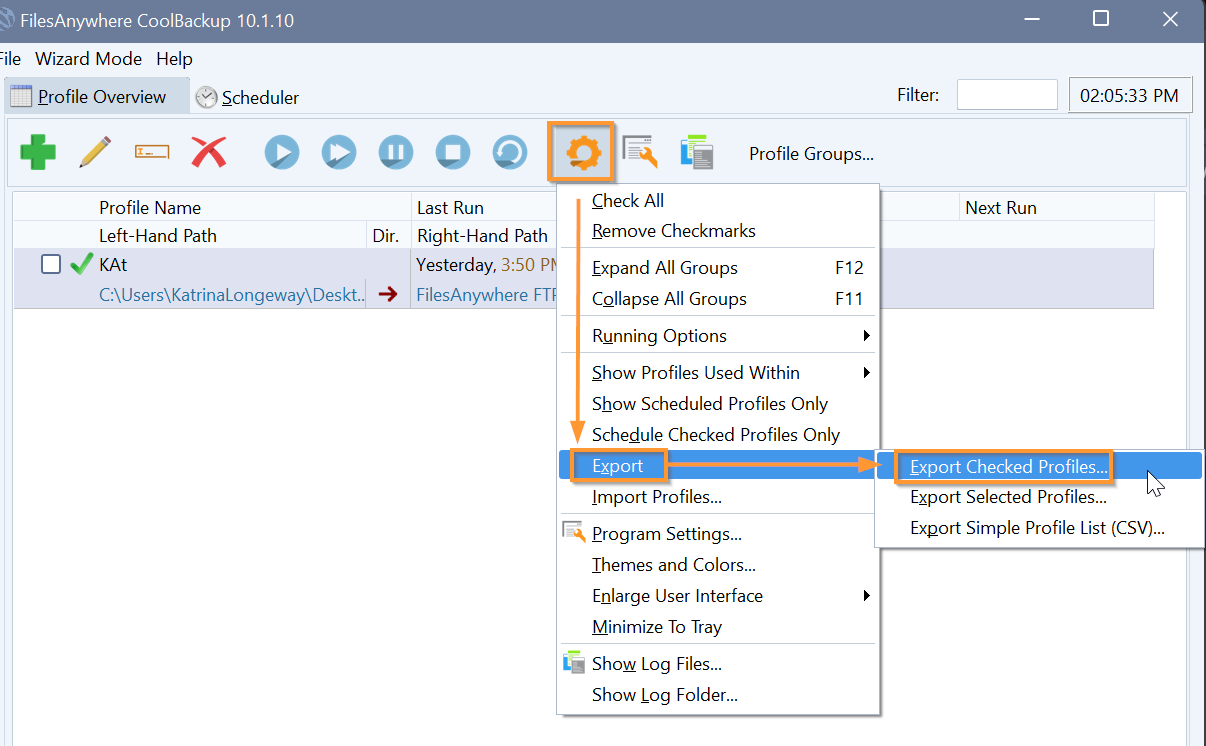Expand Show Profiles Used Within submenu
The image size is (1206, 746).
coord(717,373)
